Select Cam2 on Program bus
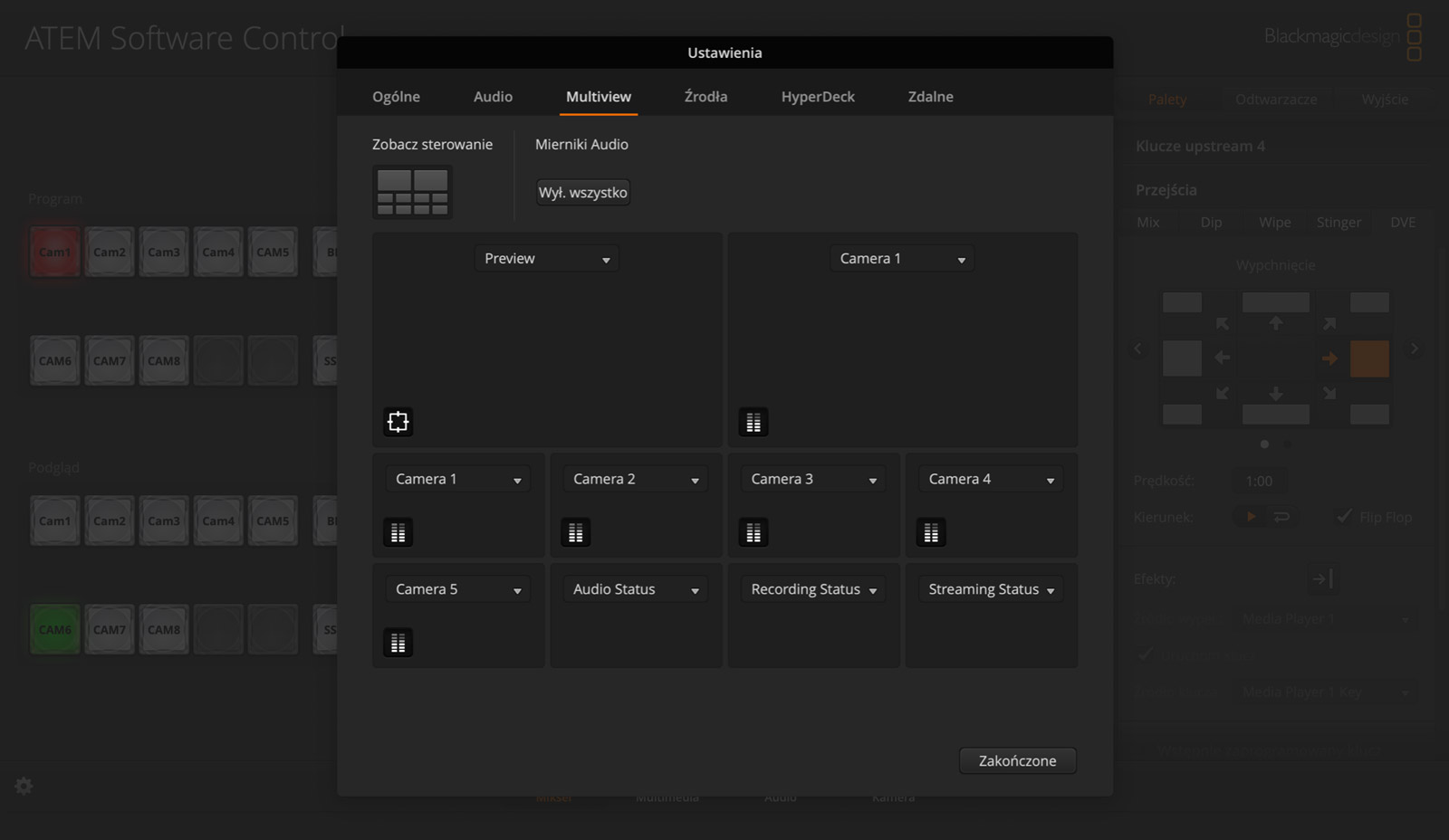The image size is (1449, 840). pos(110,252)
